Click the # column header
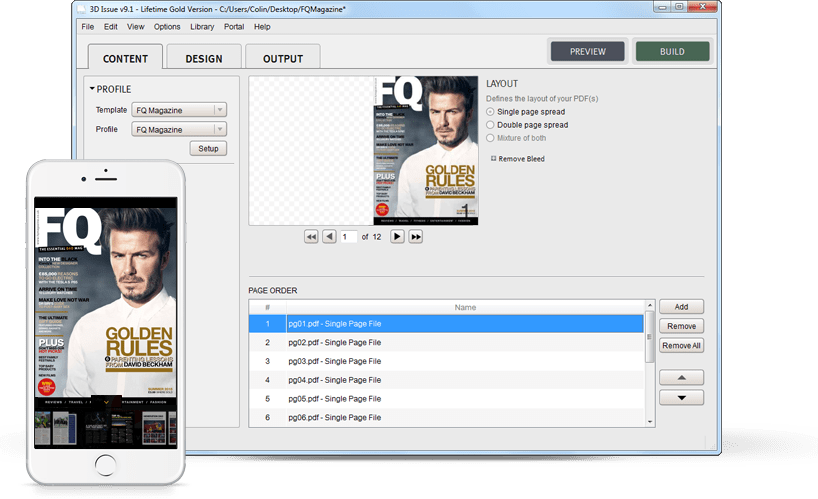Screen dimensions: 818x499 coord(268,307)
